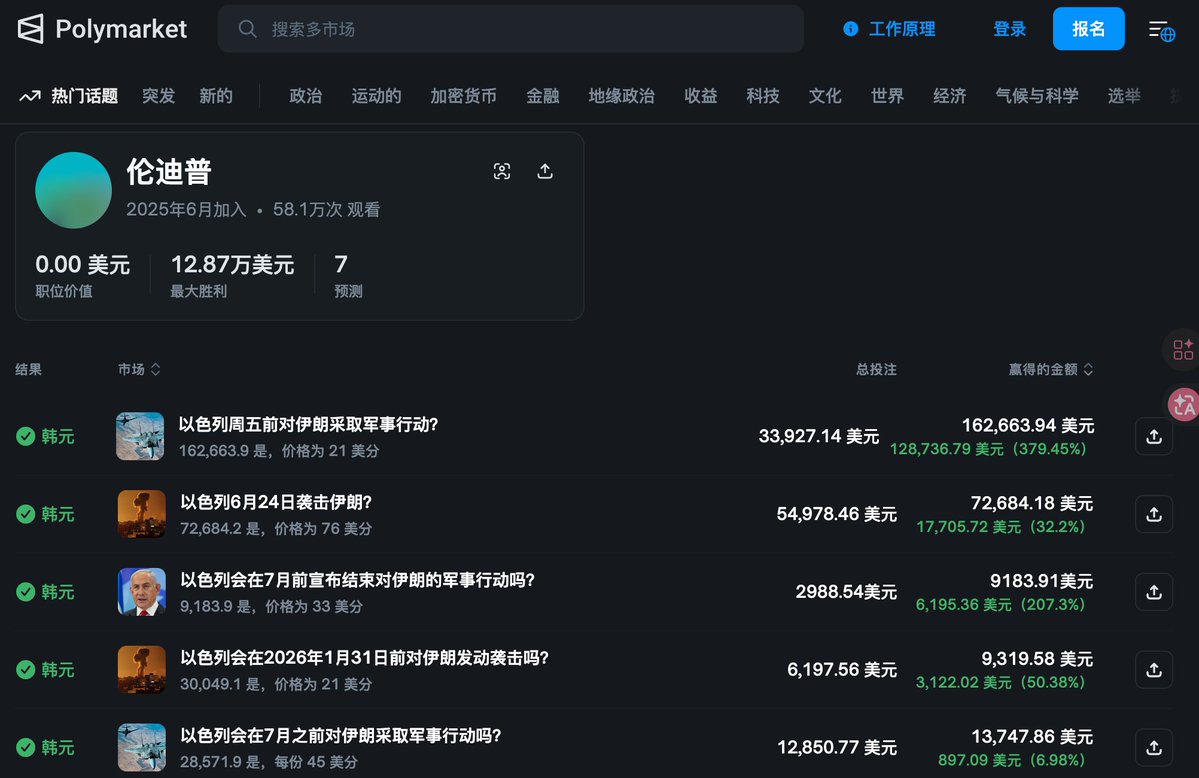Share the 7月之前对伊朗采取军事行动 result
The height and width of the screenshot is (778, 1199).
click(1154, 747)
